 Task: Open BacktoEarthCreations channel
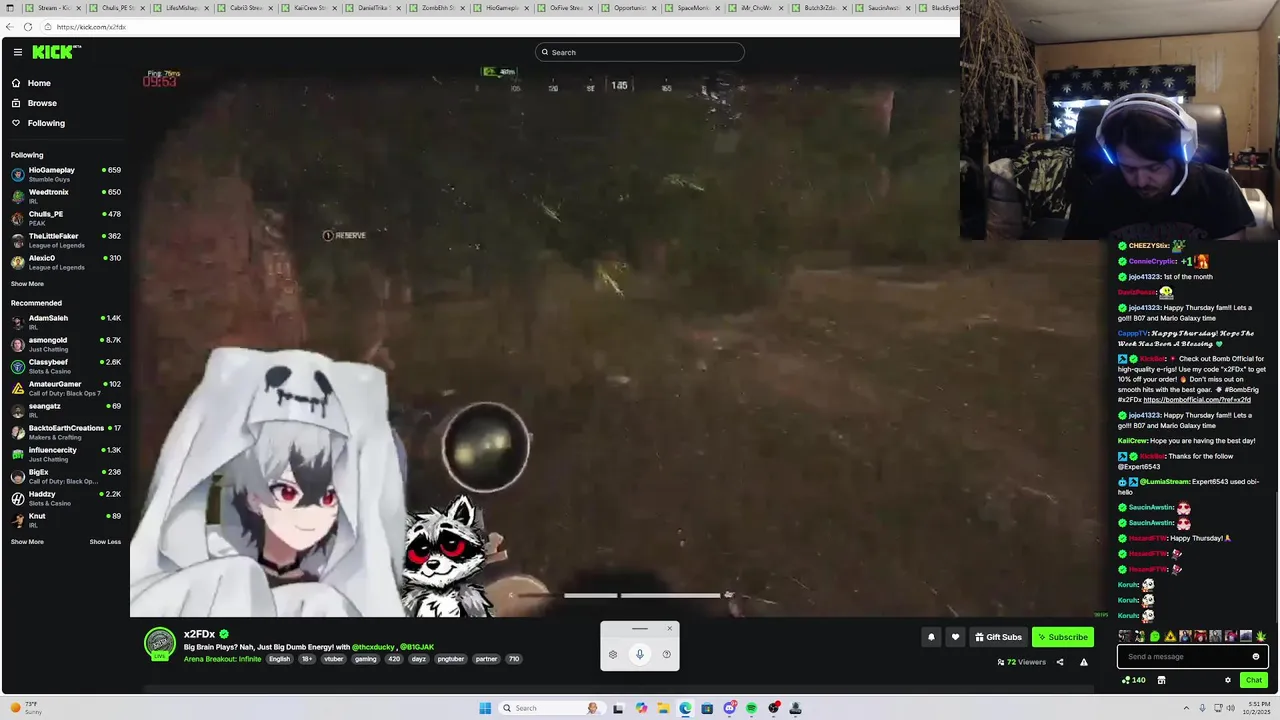pyautogui.click(x=65, y=432)
